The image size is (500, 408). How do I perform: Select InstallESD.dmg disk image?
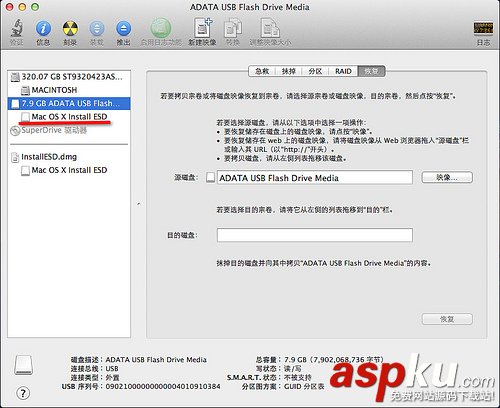click(69, 157)
